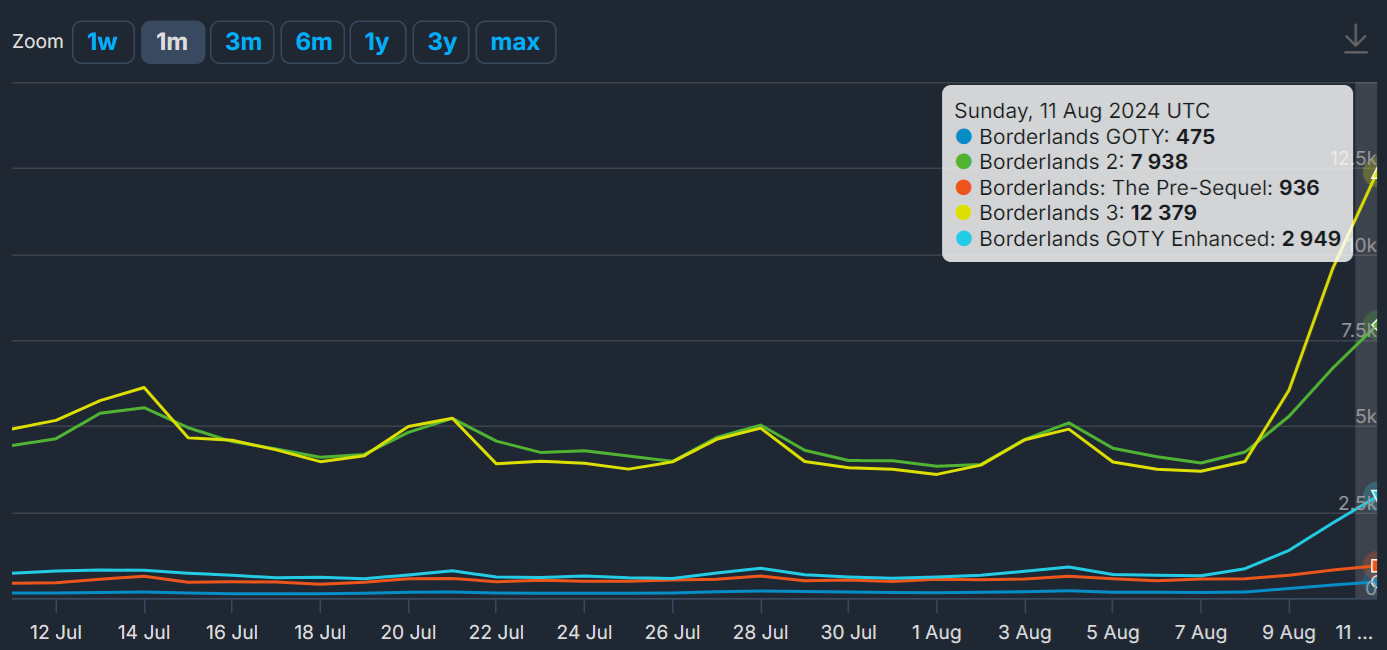This screenshot has width=1387, height=650.
Task: Set zoom range to 1w
Action: pos(103,42)
